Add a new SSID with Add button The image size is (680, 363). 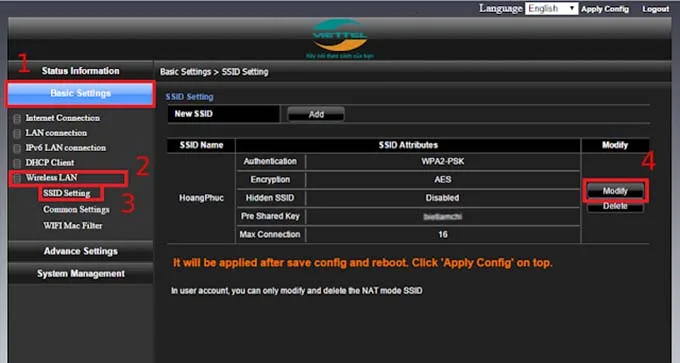tap(316, 114)
